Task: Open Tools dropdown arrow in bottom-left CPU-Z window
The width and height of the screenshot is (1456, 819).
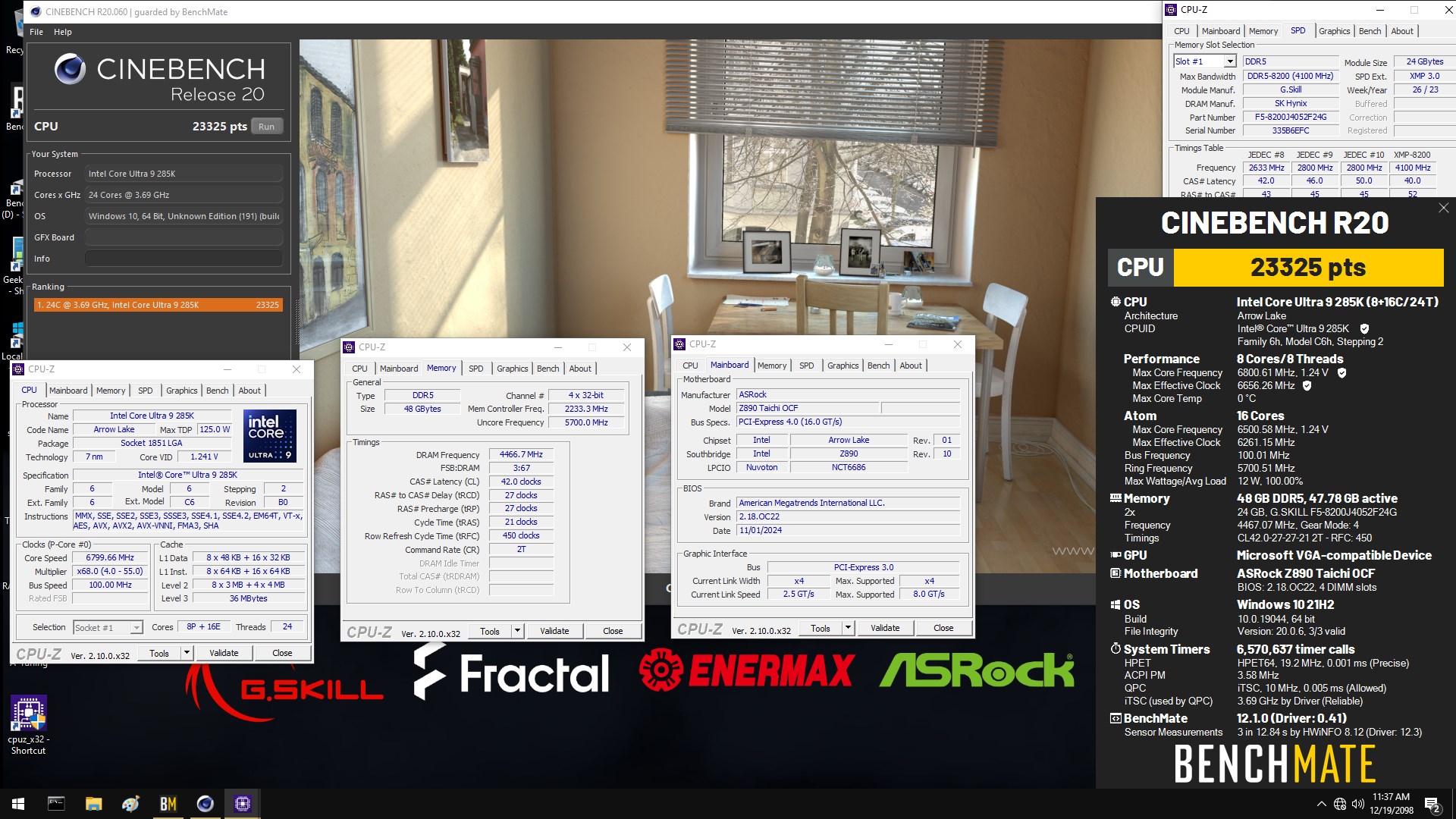Action: 187,653
